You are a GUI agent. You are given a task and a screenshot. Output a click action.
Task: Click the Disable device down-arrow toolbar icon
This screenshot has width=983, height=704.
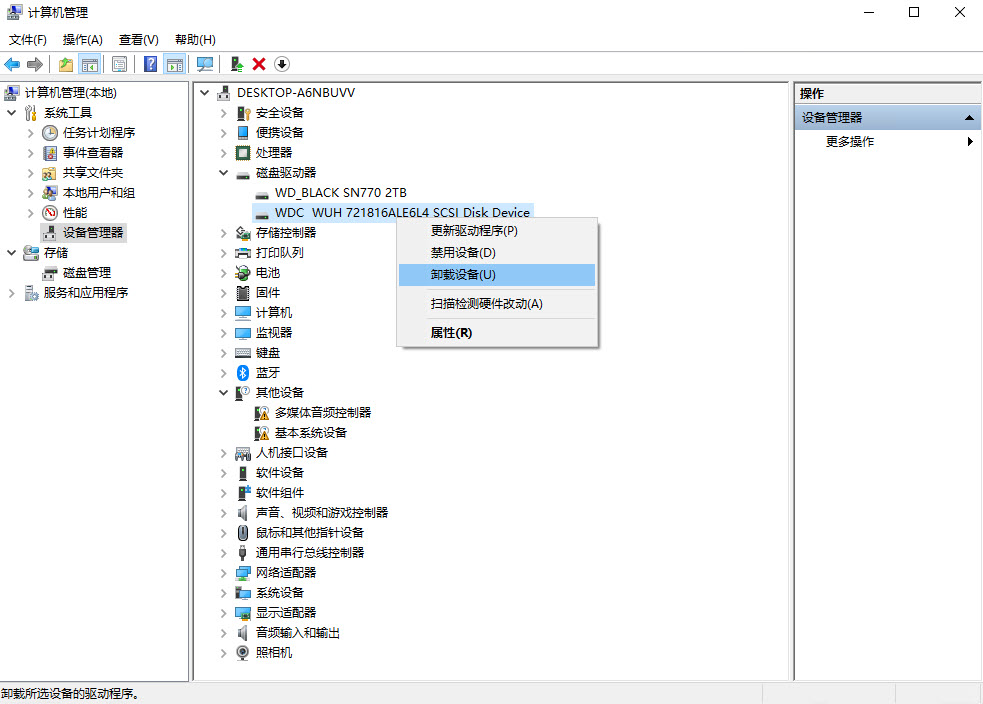tap(282, 64)
